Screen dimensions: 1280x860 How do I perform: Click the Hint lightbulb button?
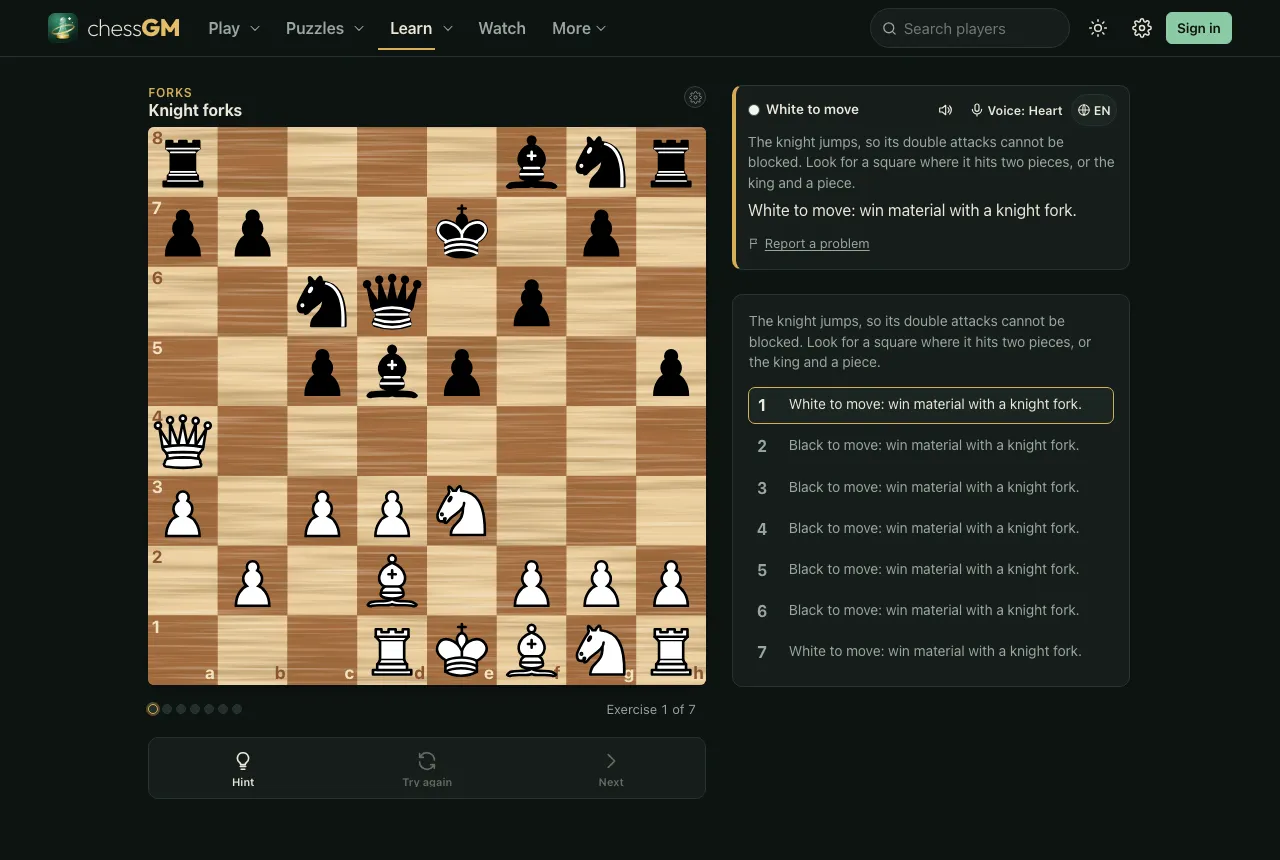243,768
